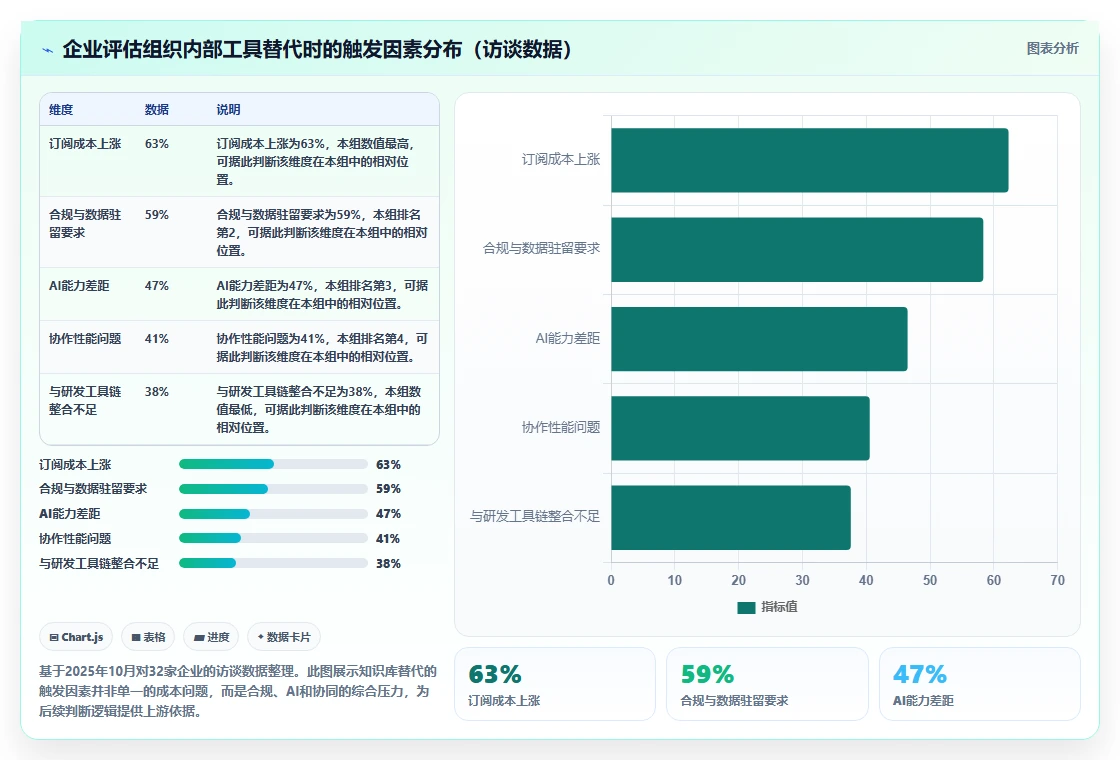Click the 47% cell in table

click(156, 286)
